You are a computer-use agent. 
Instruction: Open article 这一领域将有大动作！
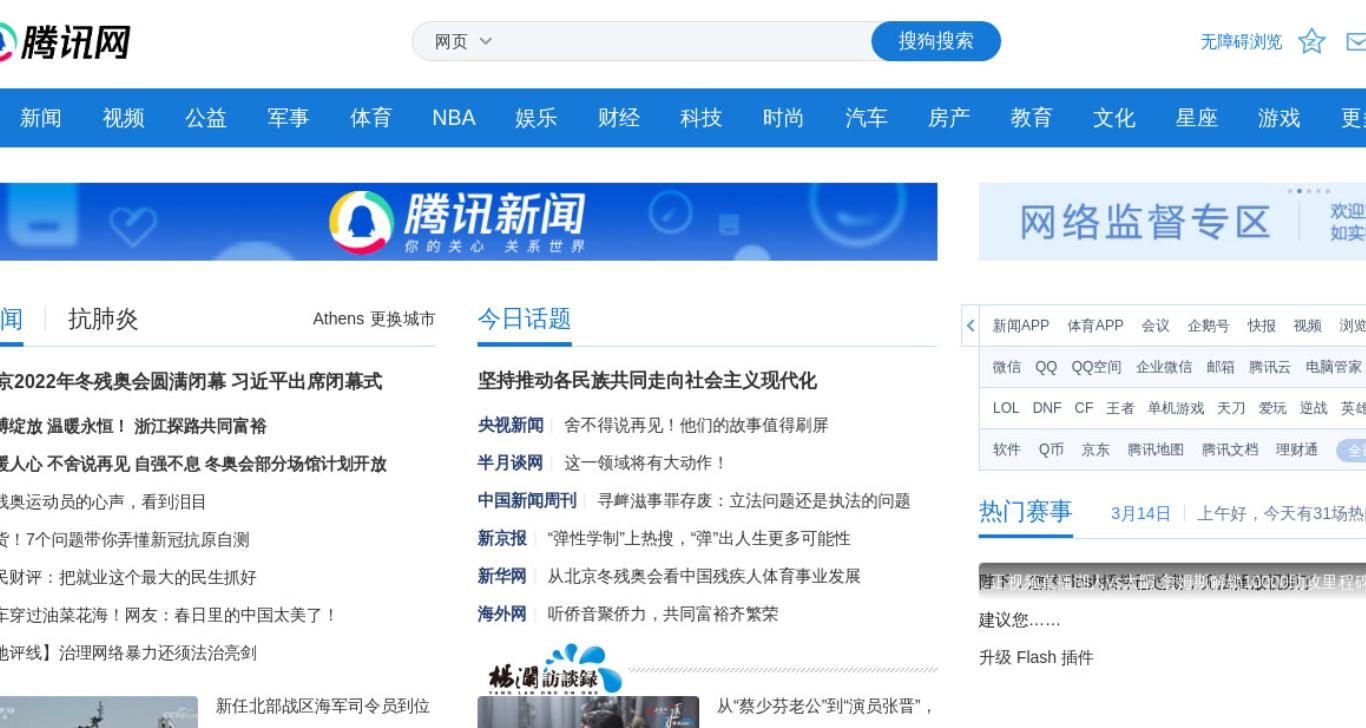645,463
